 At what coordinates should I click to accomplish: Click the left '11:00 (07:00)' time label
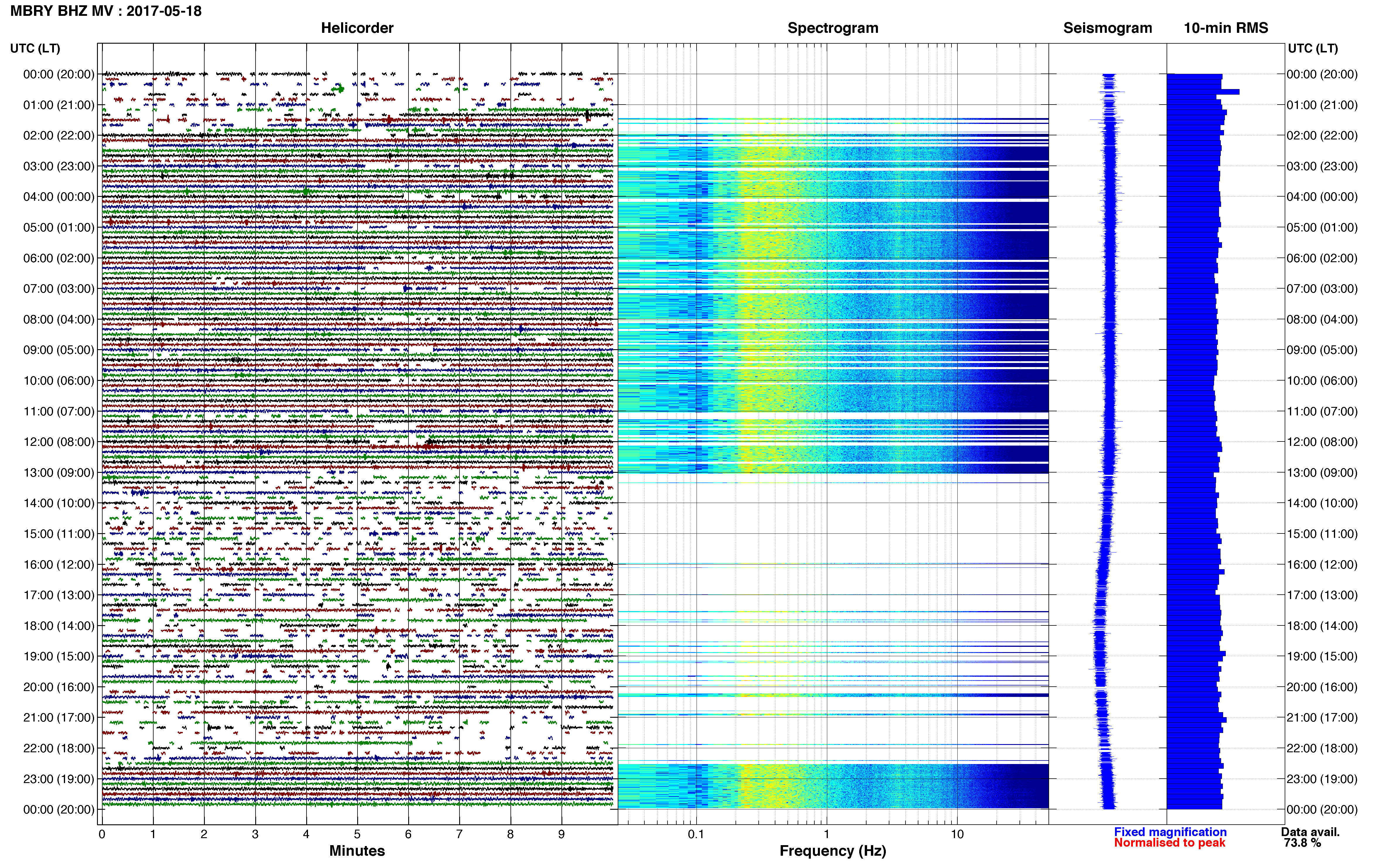[59, 412]
